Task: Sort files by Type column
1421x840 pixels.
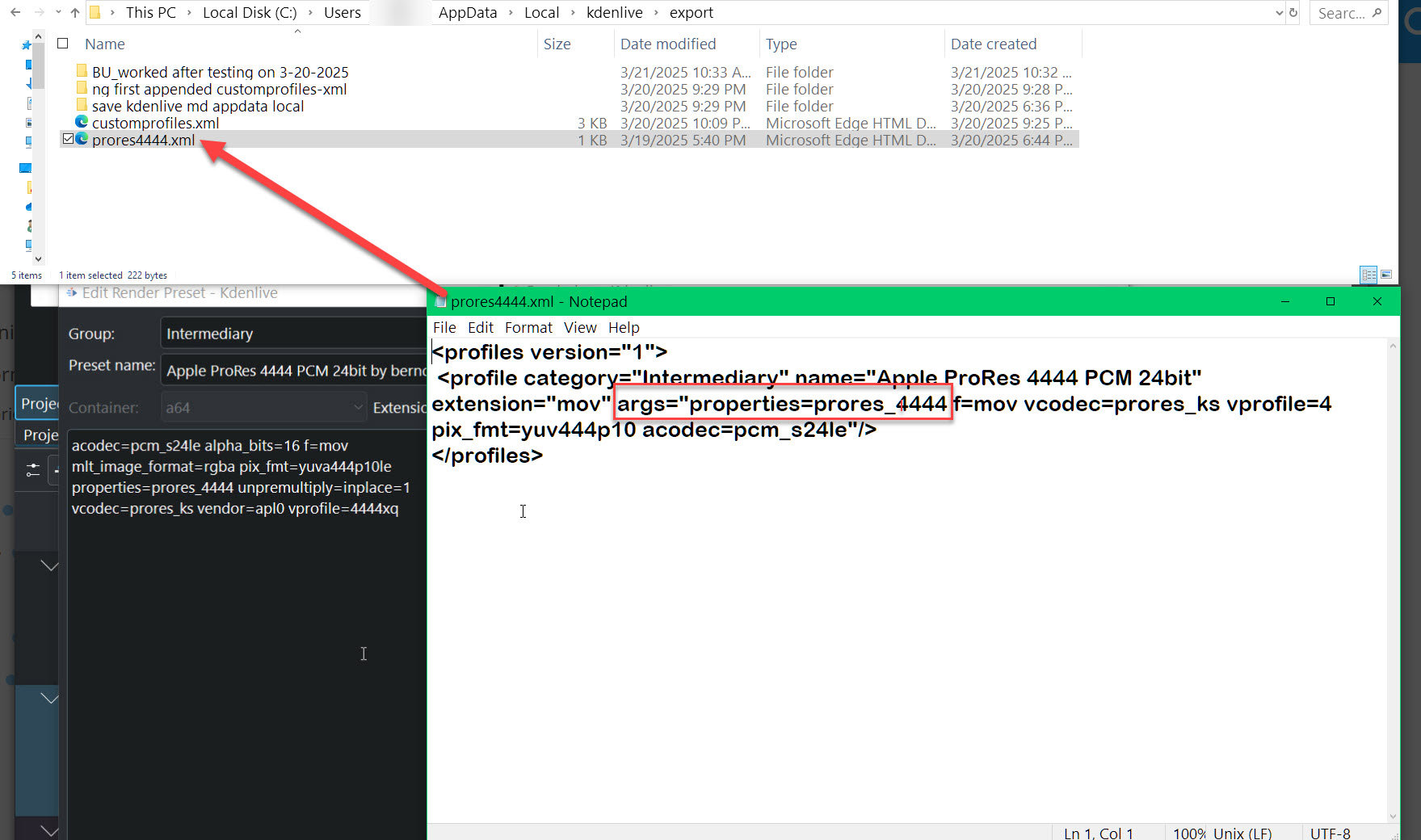Action: click(781, 44)
